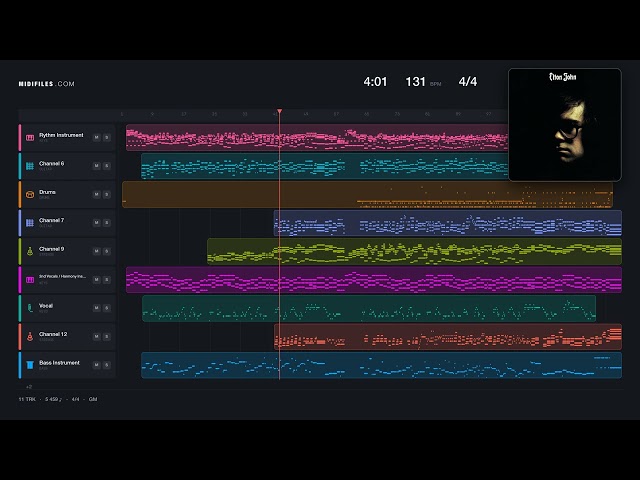Select the dark green Vocal MIDI clip

[369, 308]
